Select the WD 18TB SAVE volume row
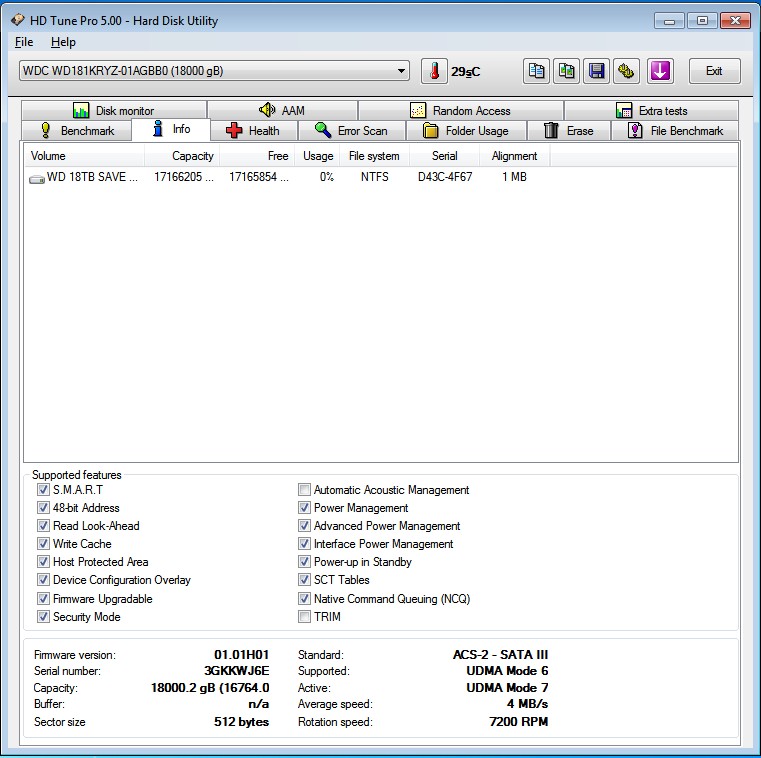Image resolution: width=761 pixels, height=758 pixels. 287,177
